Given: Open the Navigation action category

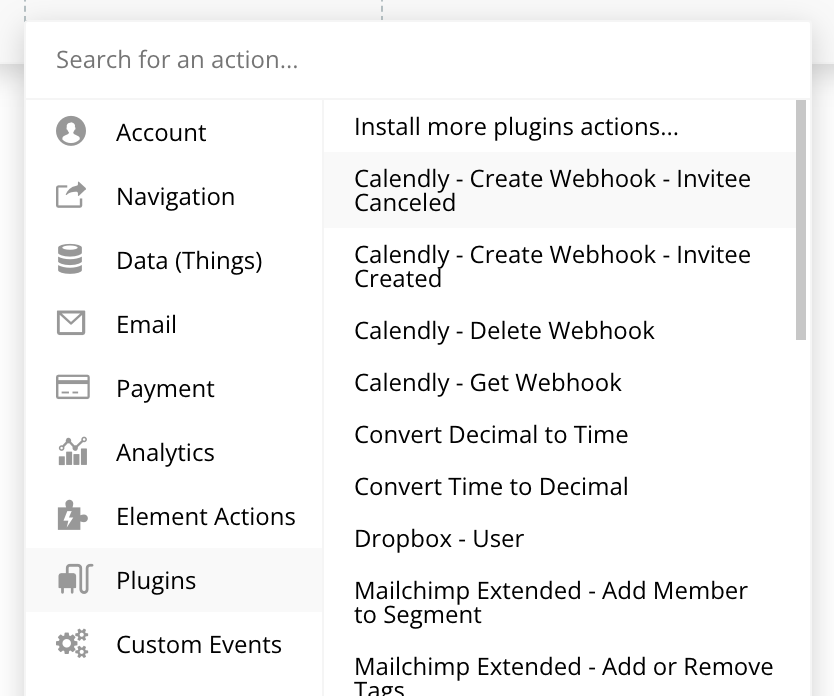Looking at the screenshot, I should coord(174,196).
